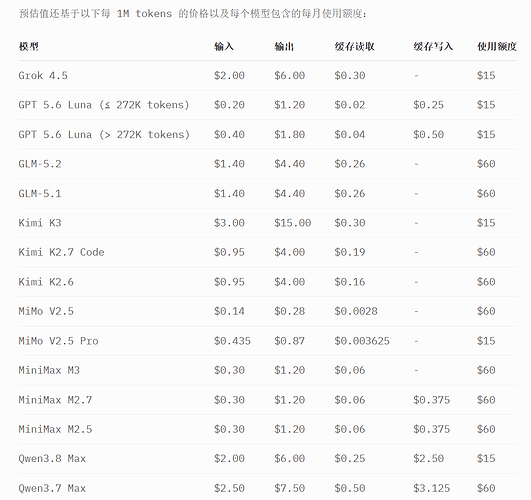This screenshot has width=531, height=500.
Task: Select the 使用额度 column header
Action: click(497, 46)
